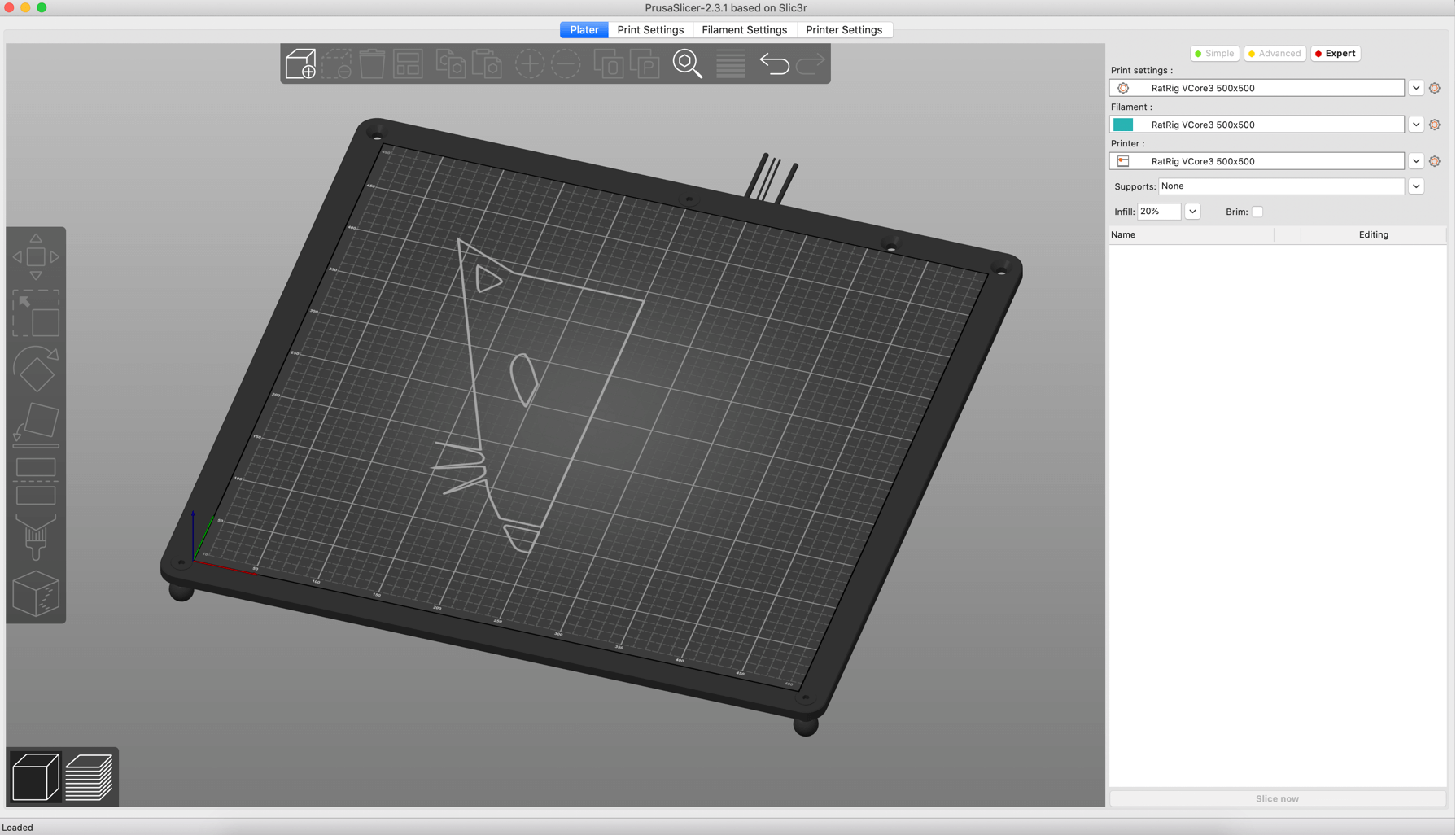Click the Printer preset name field
The height and width of the screenshot is (835, 1456).
click(x=1257, y=161)
